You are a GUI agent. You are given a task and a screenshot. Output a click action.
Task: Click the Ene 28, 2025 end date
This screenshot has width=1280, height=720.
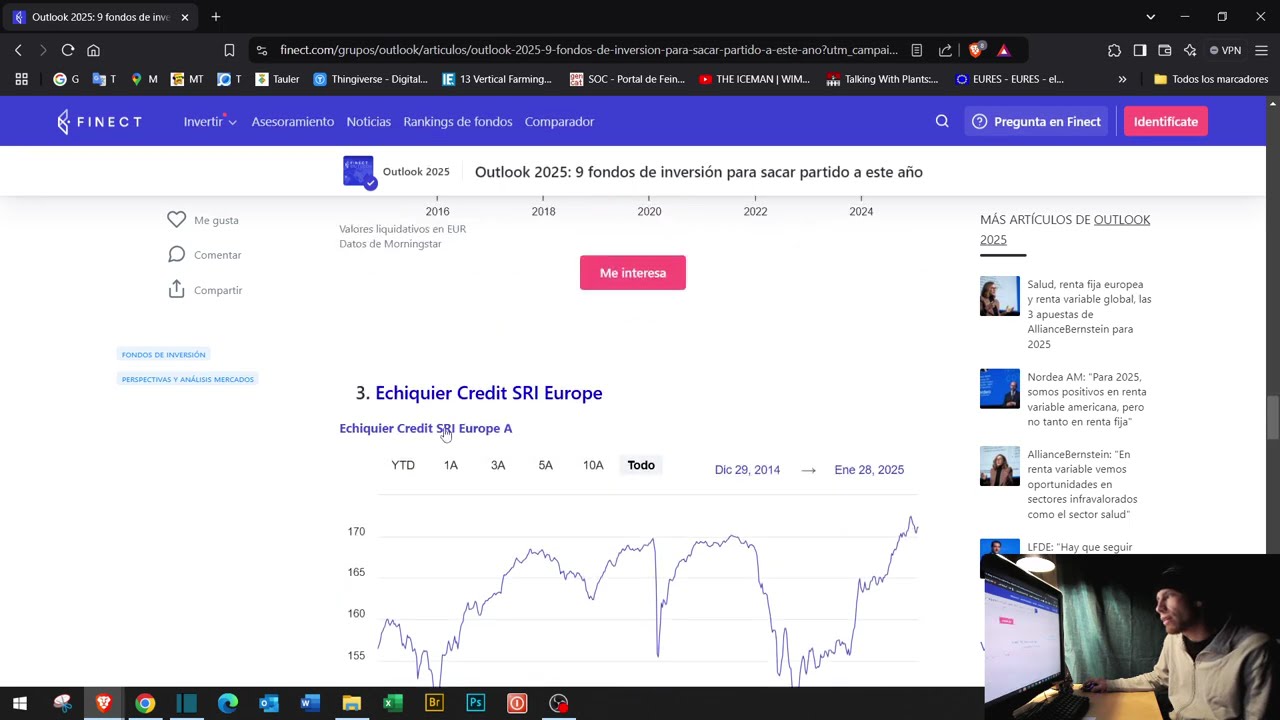[869, 470]
